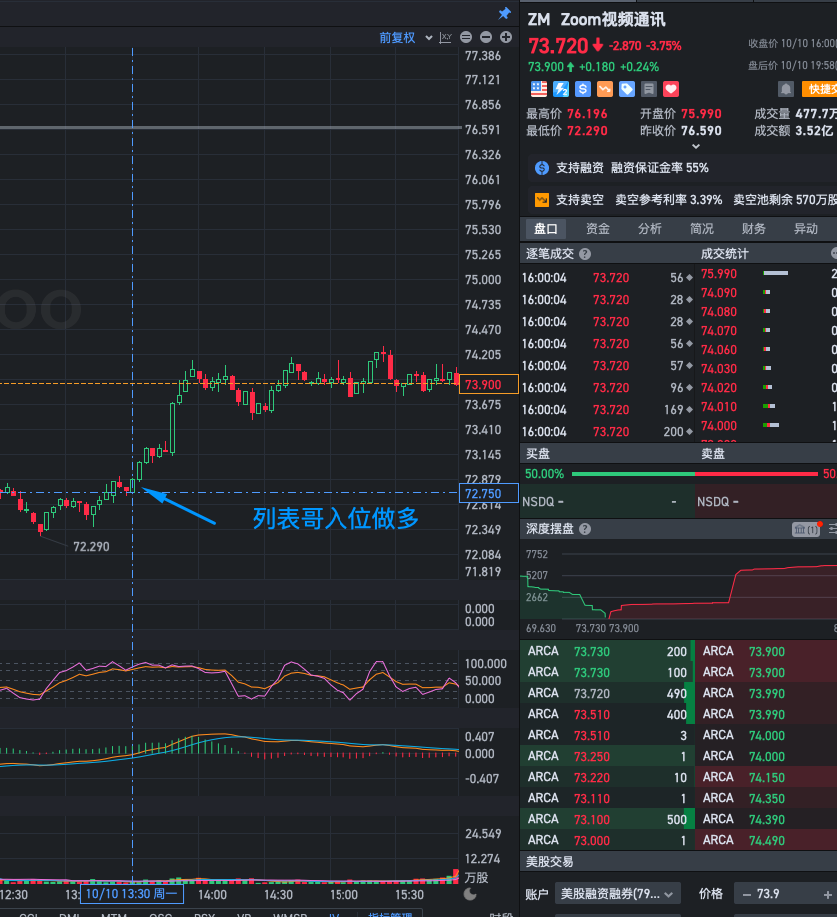This screenshot has height=917, width=837.
Task: Open the 异动 tab
Action: 805,229
